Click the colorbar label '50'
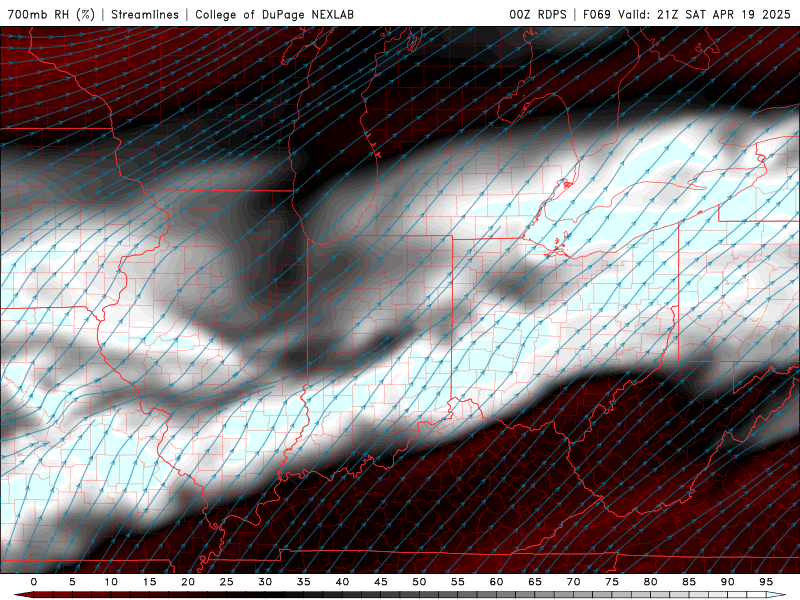 pyautogui.click(x=419, y=582)
